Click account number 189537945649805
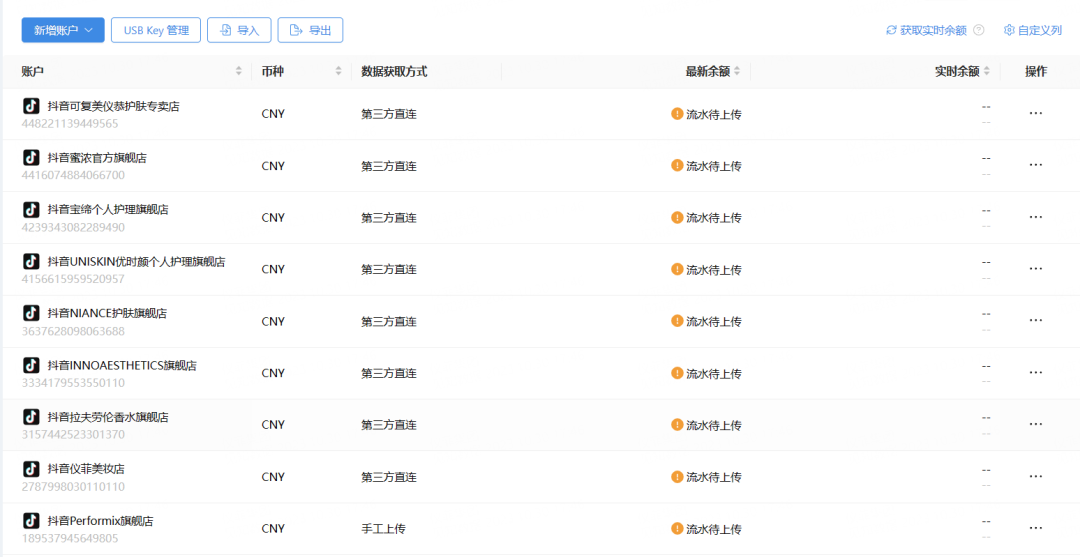The height and width of the screenshot is (557, 1080). pos(70,538)
